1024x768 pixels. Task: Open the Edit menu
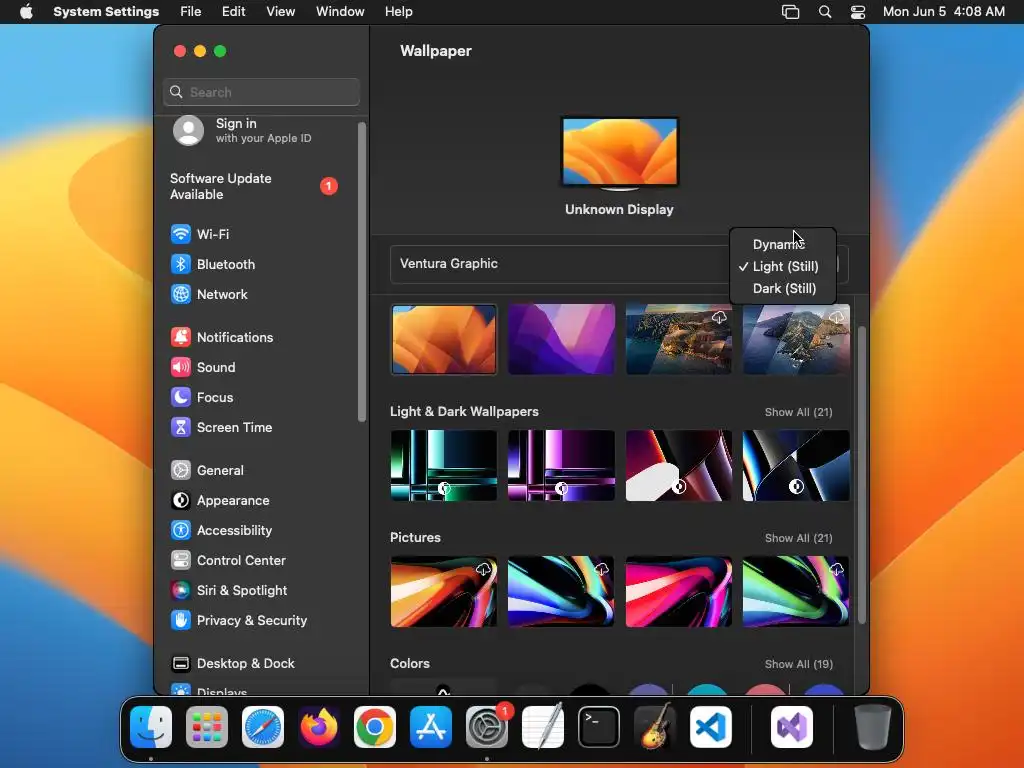click(233, 12)
